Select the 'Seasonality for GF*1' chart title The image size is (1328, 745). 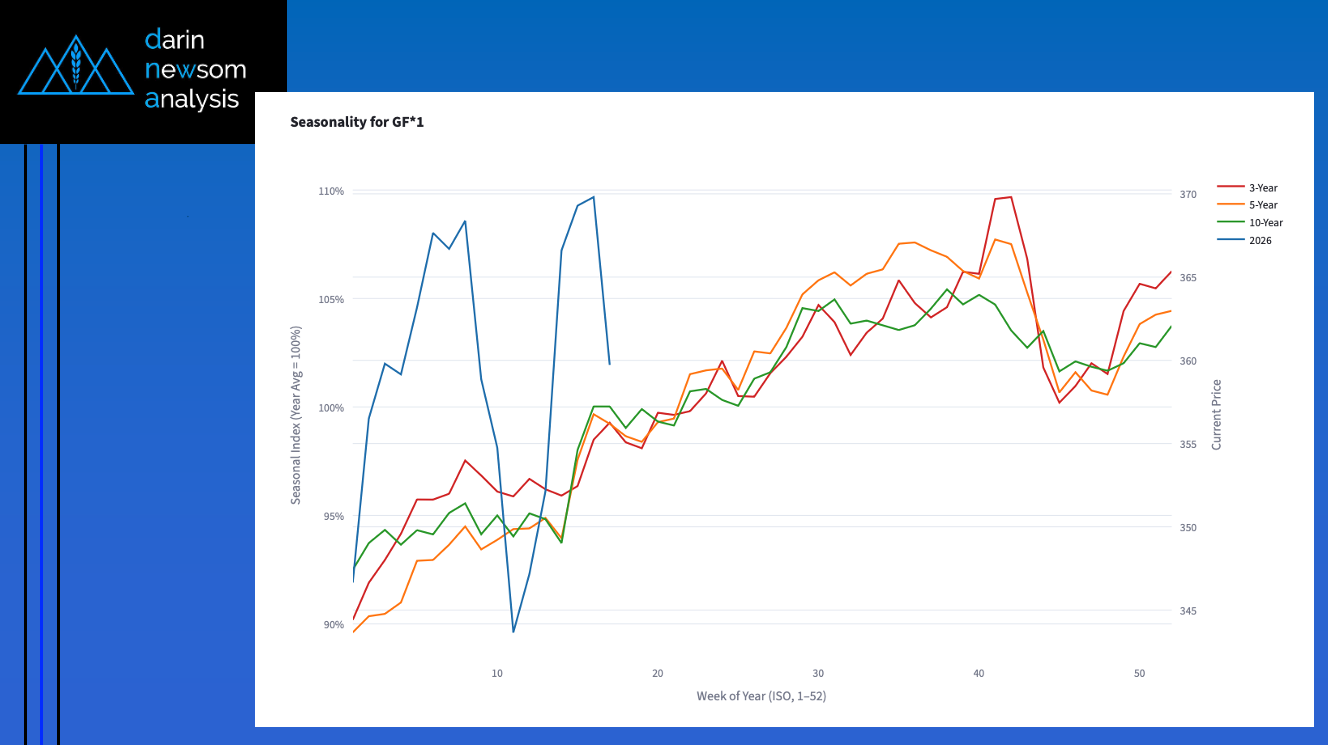(x=357, y=122)
